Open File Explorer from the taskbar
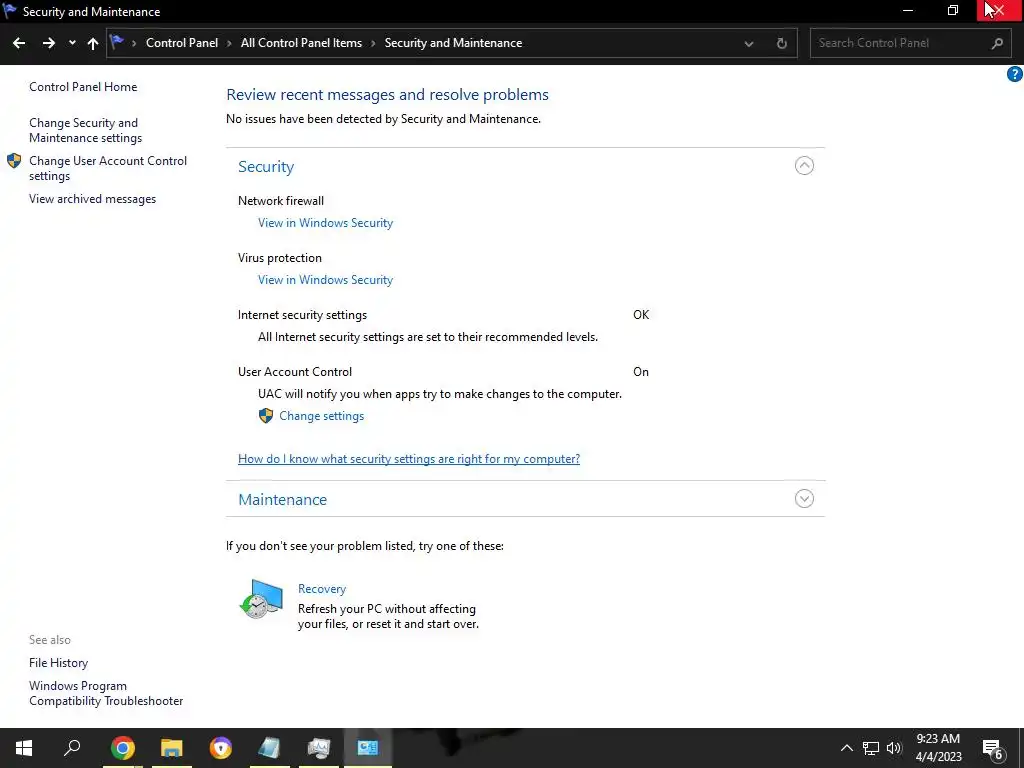Image resolution: width=1024 pixels, height=768 pixels. tap(172, 748)
